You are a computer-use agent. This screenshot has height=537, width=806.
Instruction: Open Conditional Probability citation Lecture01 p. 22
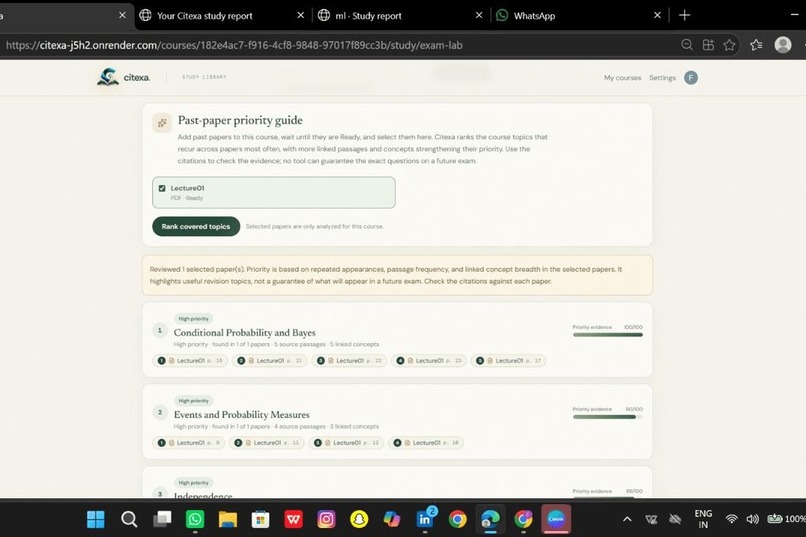350,361
